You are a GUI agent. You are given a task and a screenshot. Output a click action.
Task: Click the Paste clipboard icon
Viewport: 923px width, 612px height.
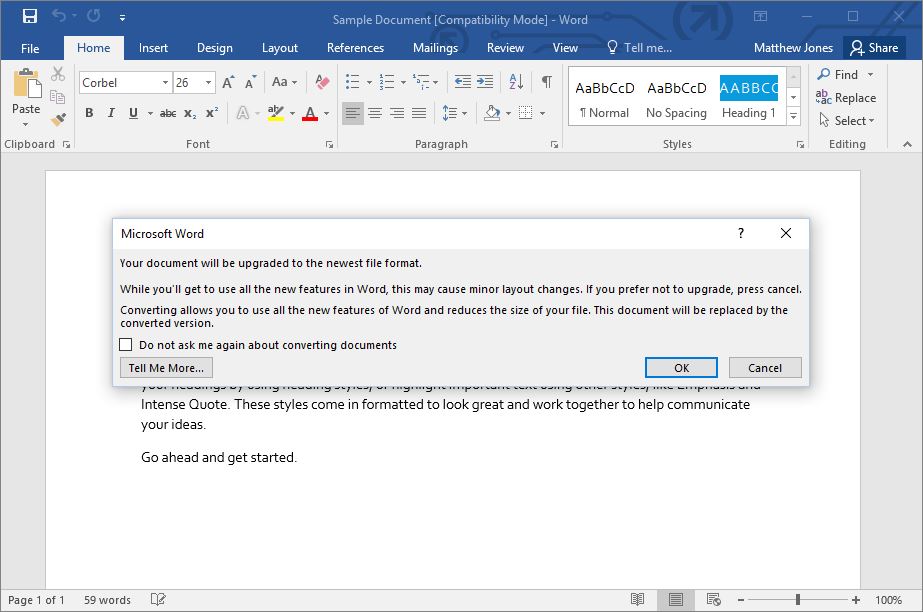[x=26, y=83]
